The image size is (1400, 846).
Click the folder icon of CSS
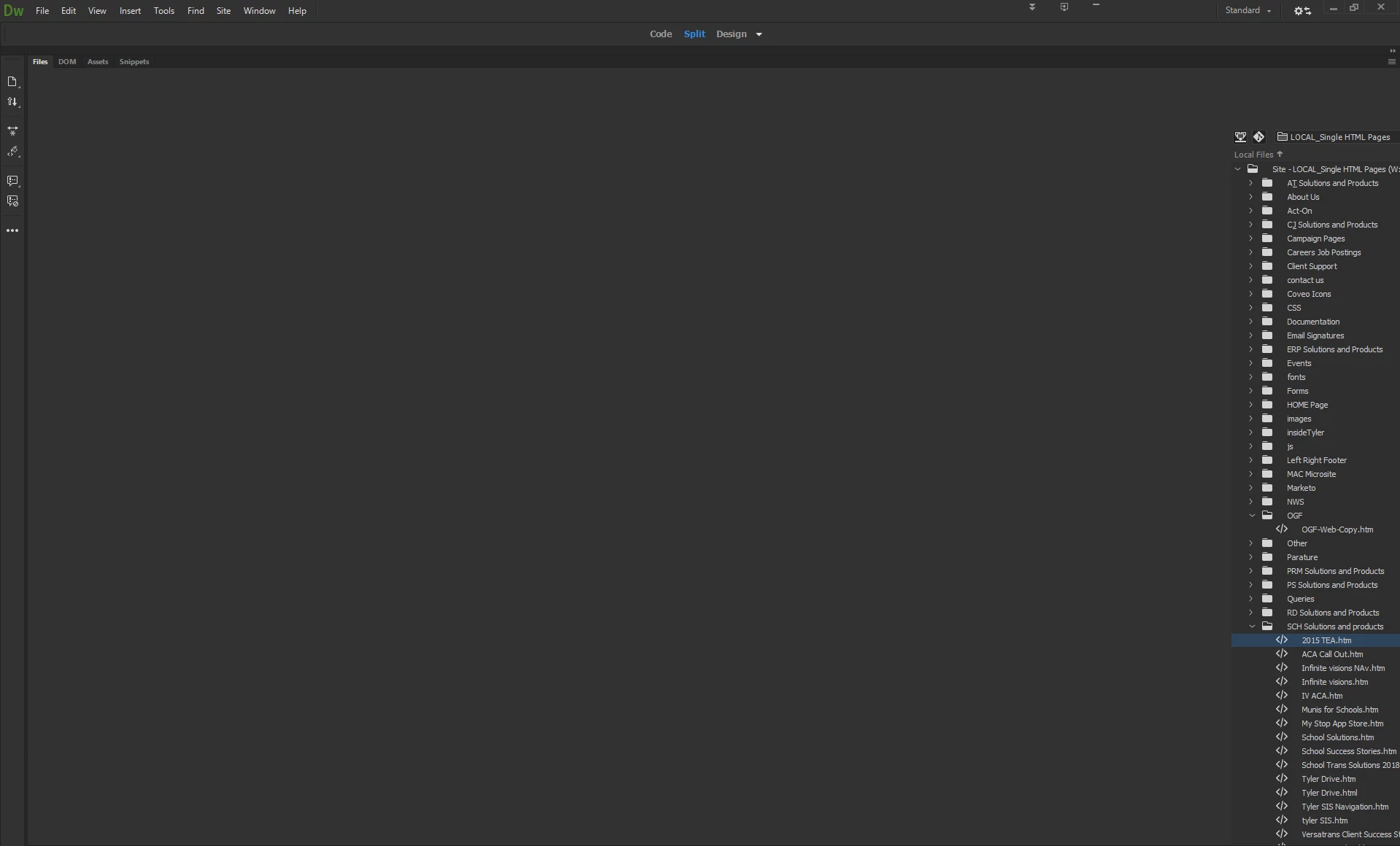click(1268, 308)
